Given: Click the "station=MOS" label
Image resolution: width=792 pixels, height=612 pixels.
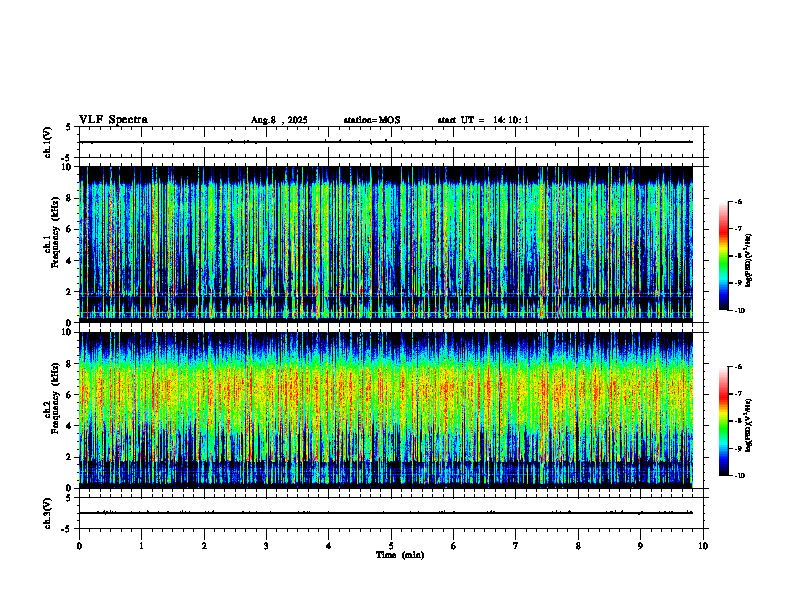Looking at the screenshot, I should click(372, 120).
